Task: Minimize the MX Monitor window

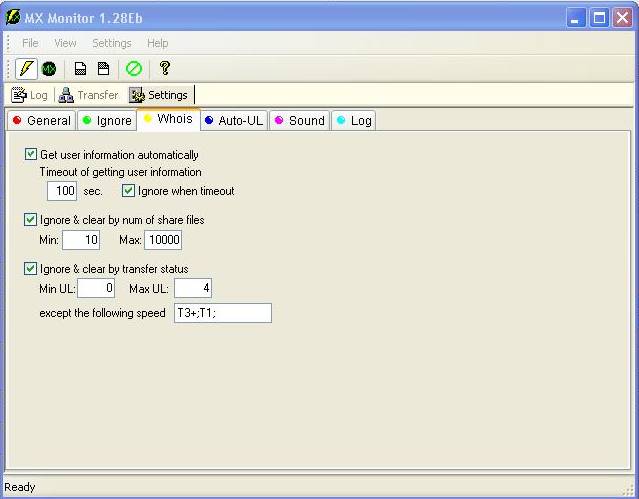Action: pos(576,18)
